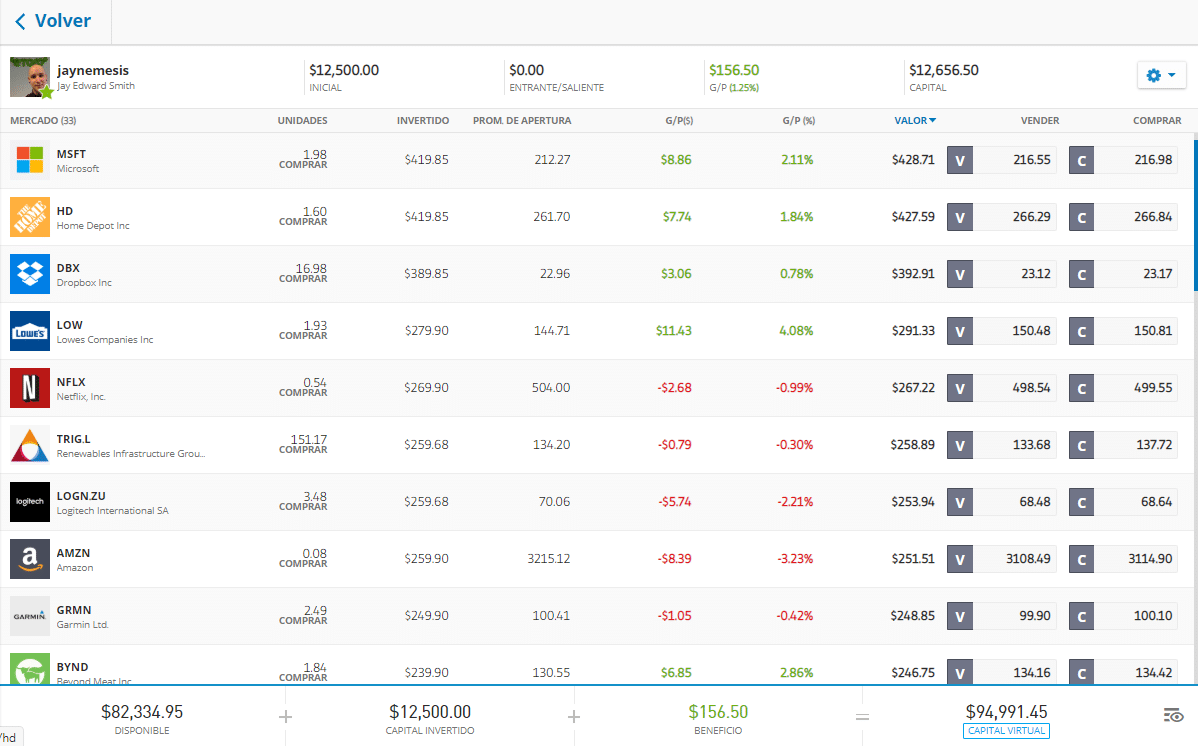
Task: Open Renewables Infrastructure Group name
Action: click(x=131, y=454)
